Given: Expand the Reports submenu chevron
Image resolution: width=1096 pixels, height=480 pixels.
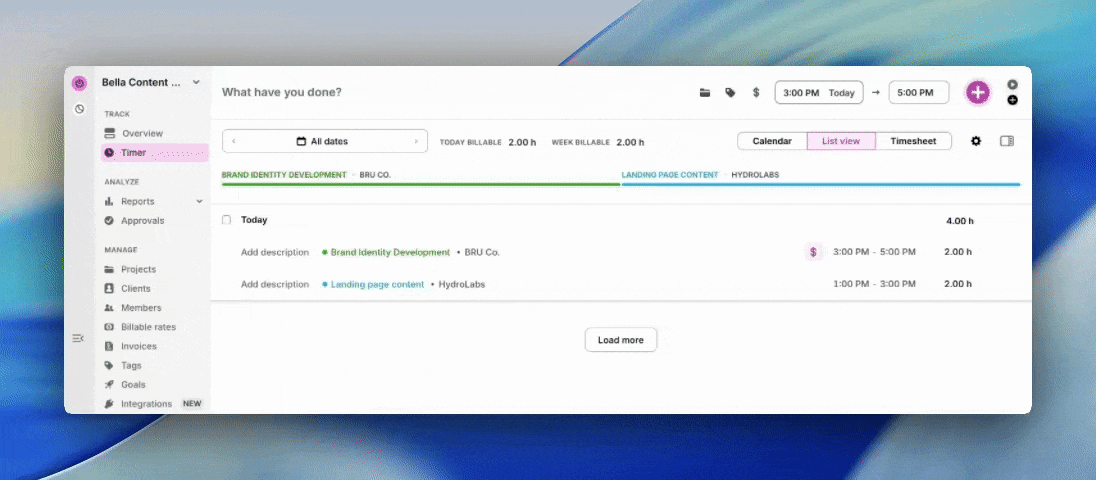Looking at the screenshot, I should point(199,201).
